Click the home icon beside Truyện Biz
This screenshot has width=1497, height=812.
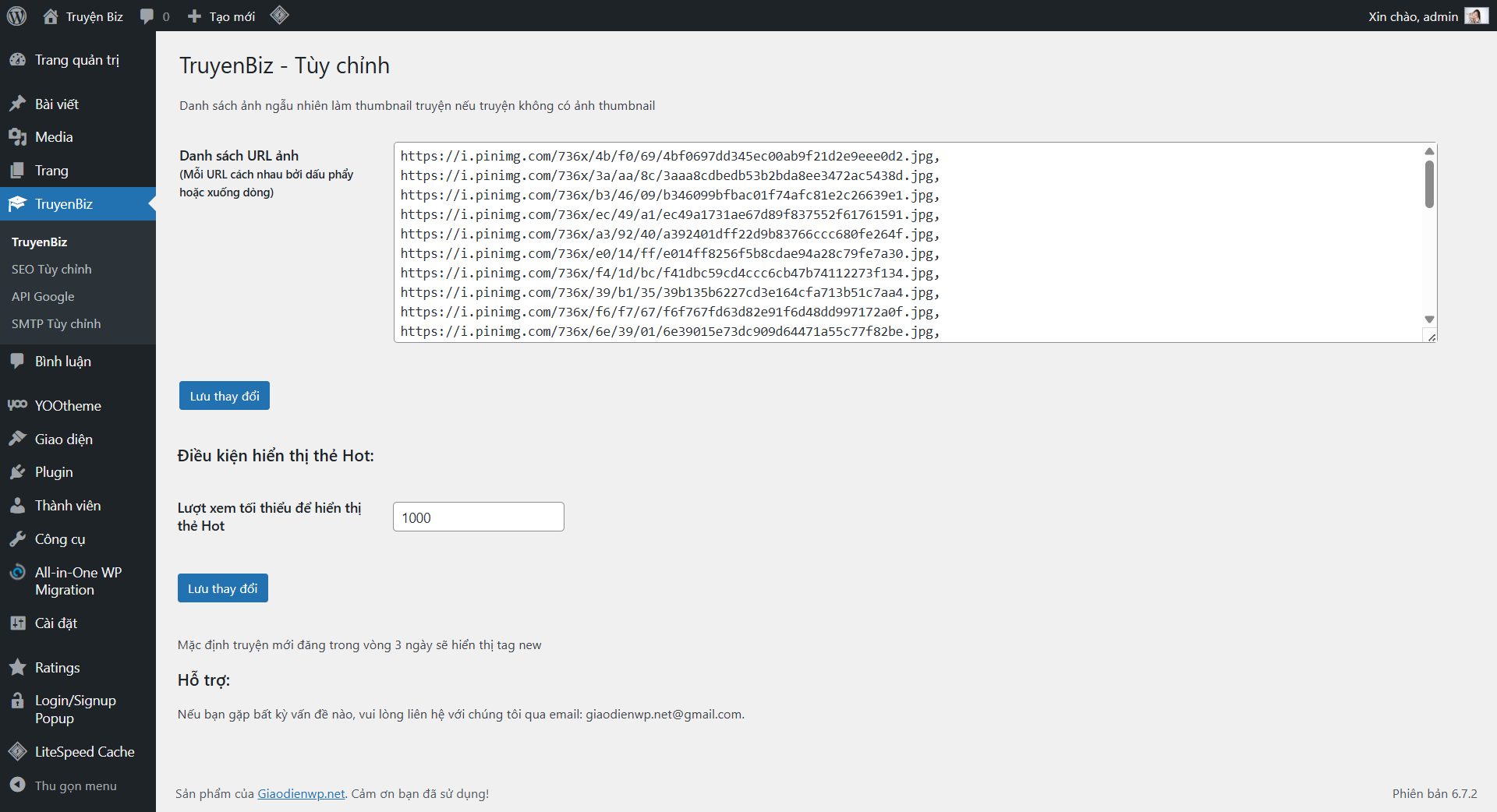(51, 16)
